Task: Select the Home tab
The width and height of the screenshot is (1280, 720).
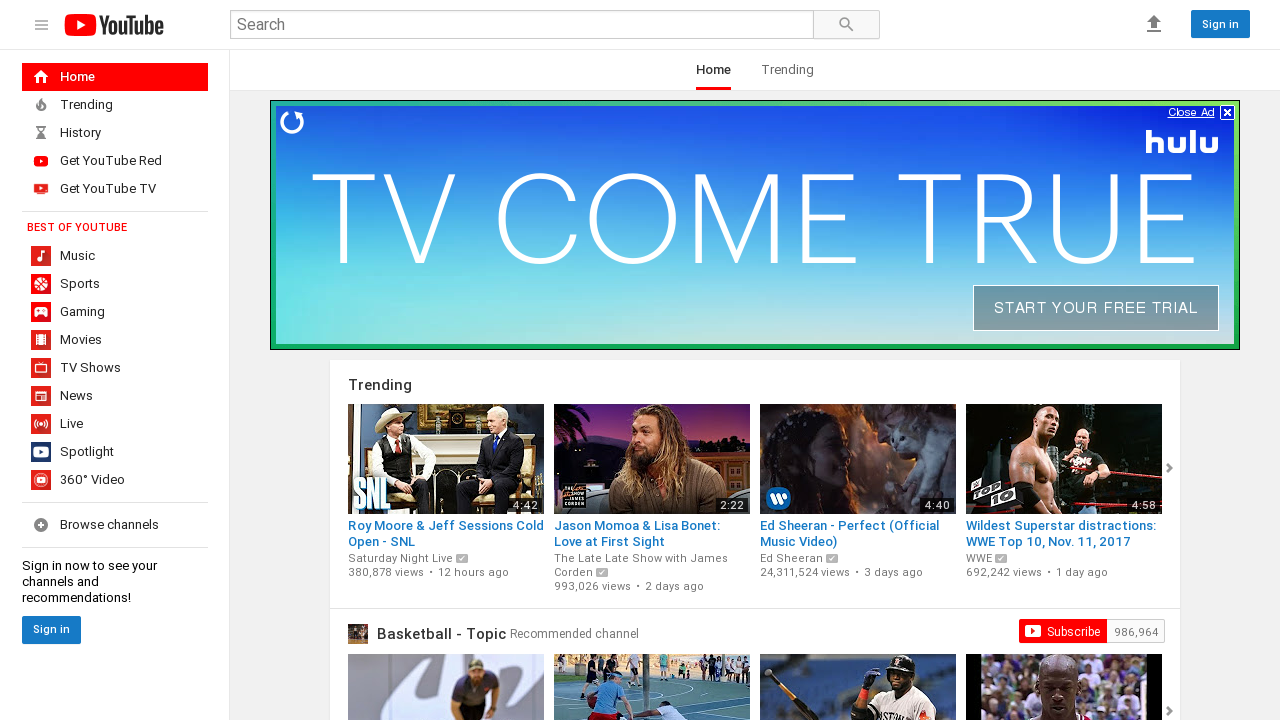Action: point(713,70)
